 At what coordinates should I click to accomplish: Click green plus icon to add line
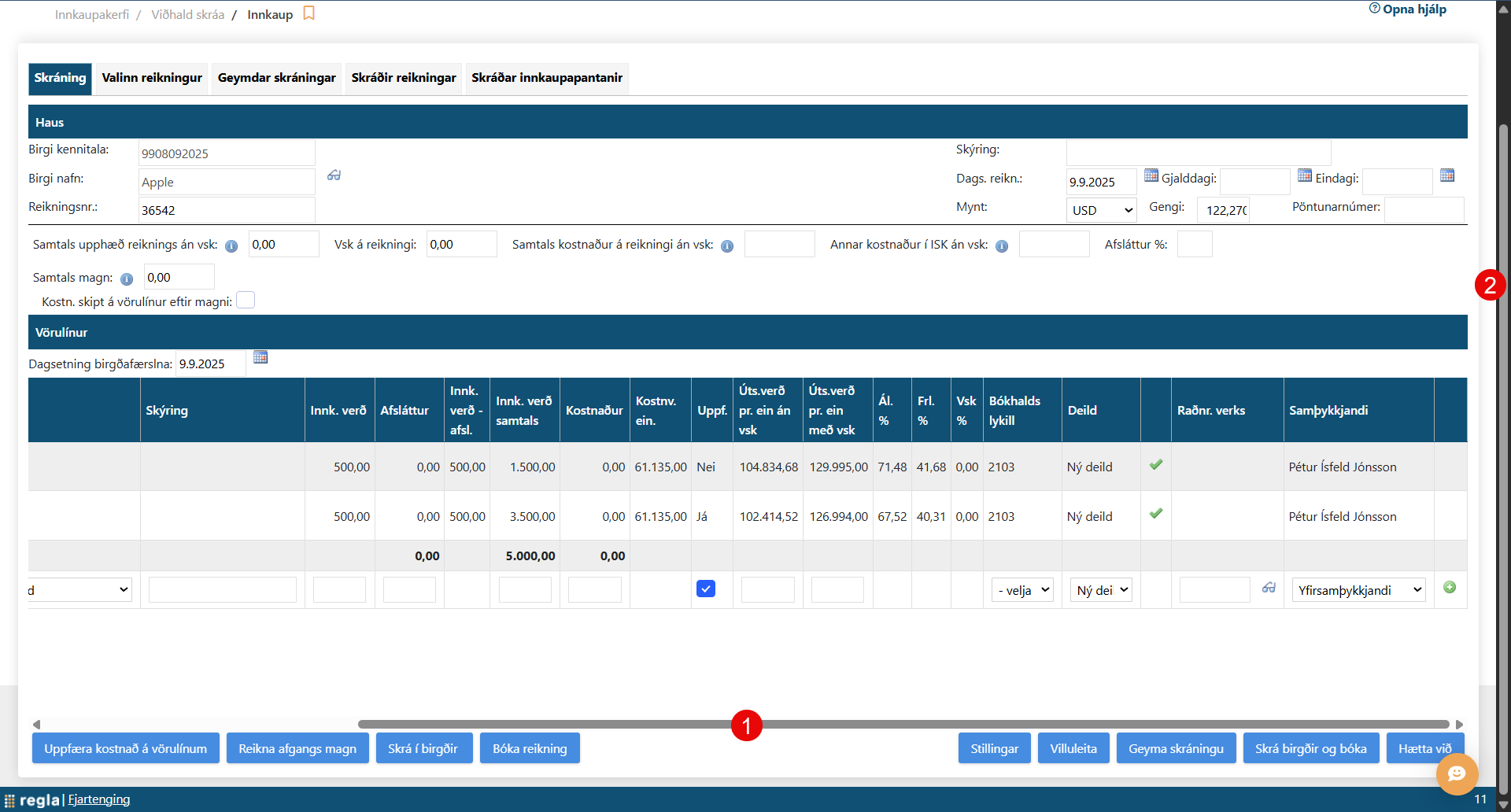click(x=1450, y=588)
